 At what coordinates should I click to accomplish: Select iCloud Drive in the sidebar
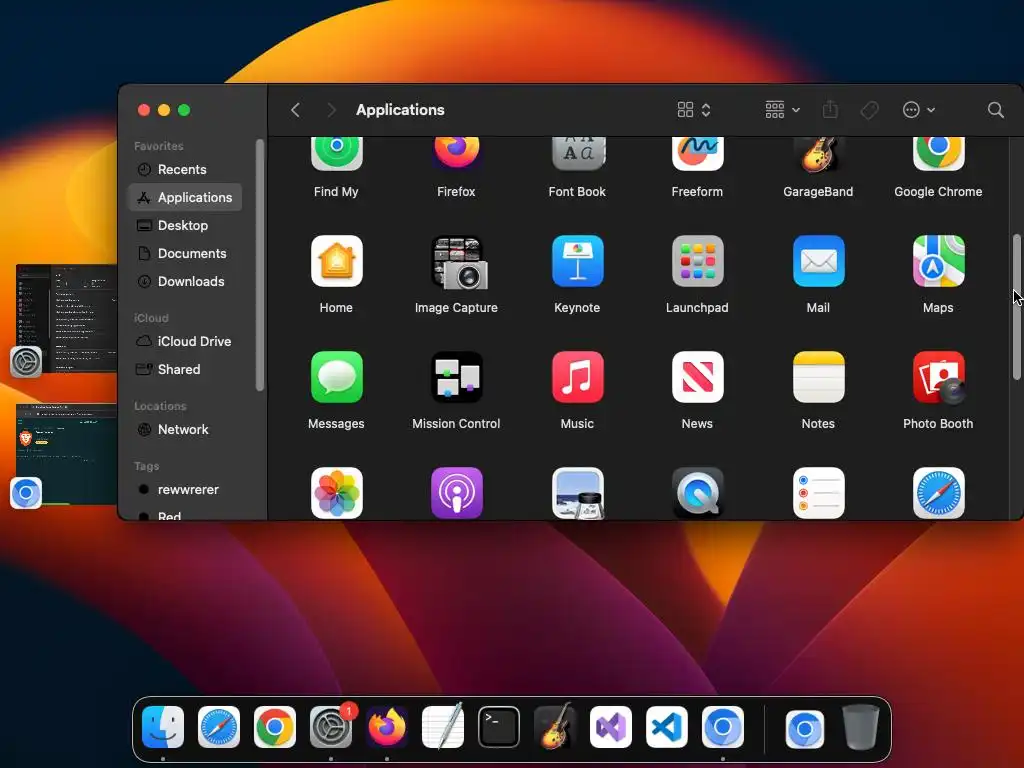185,342
